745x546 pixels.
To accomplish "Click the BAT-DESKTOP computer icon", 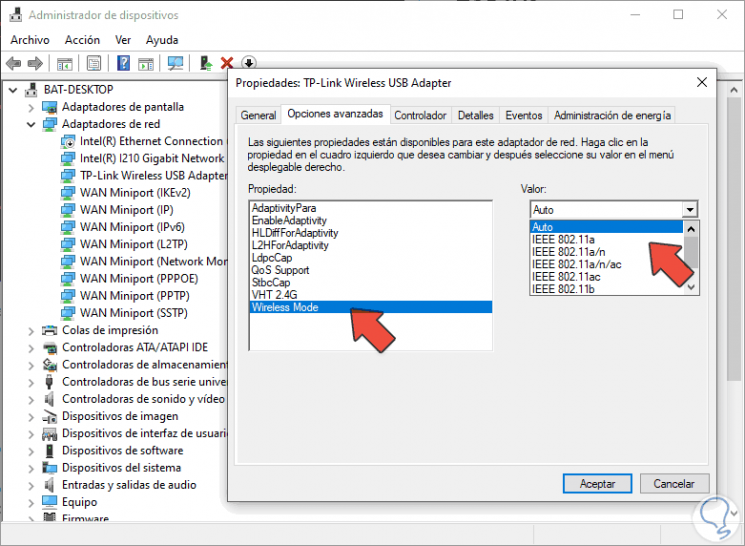I will point(32,89).
